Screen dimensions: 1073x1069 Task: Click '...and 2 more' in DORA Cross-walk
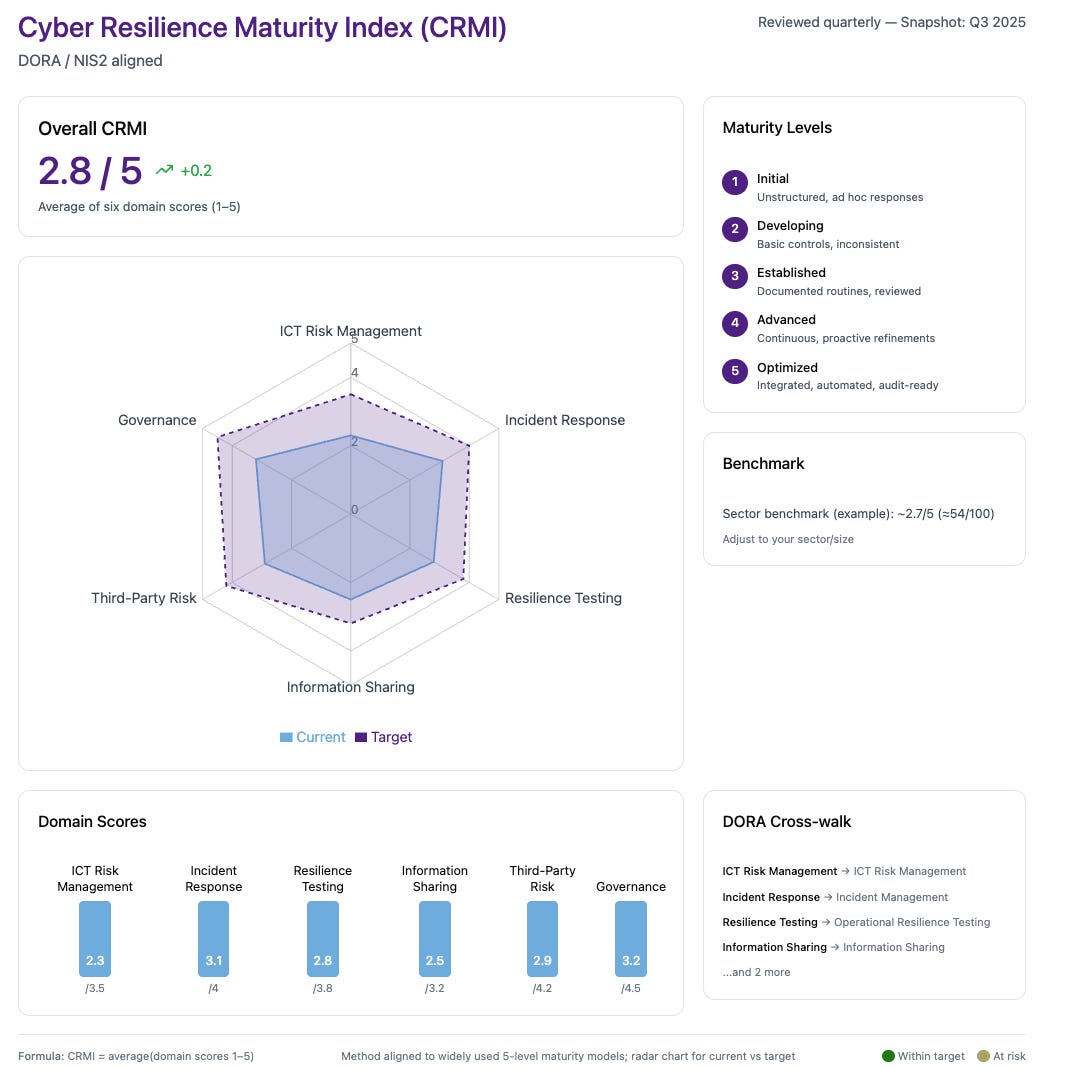(x=756, y=972)
